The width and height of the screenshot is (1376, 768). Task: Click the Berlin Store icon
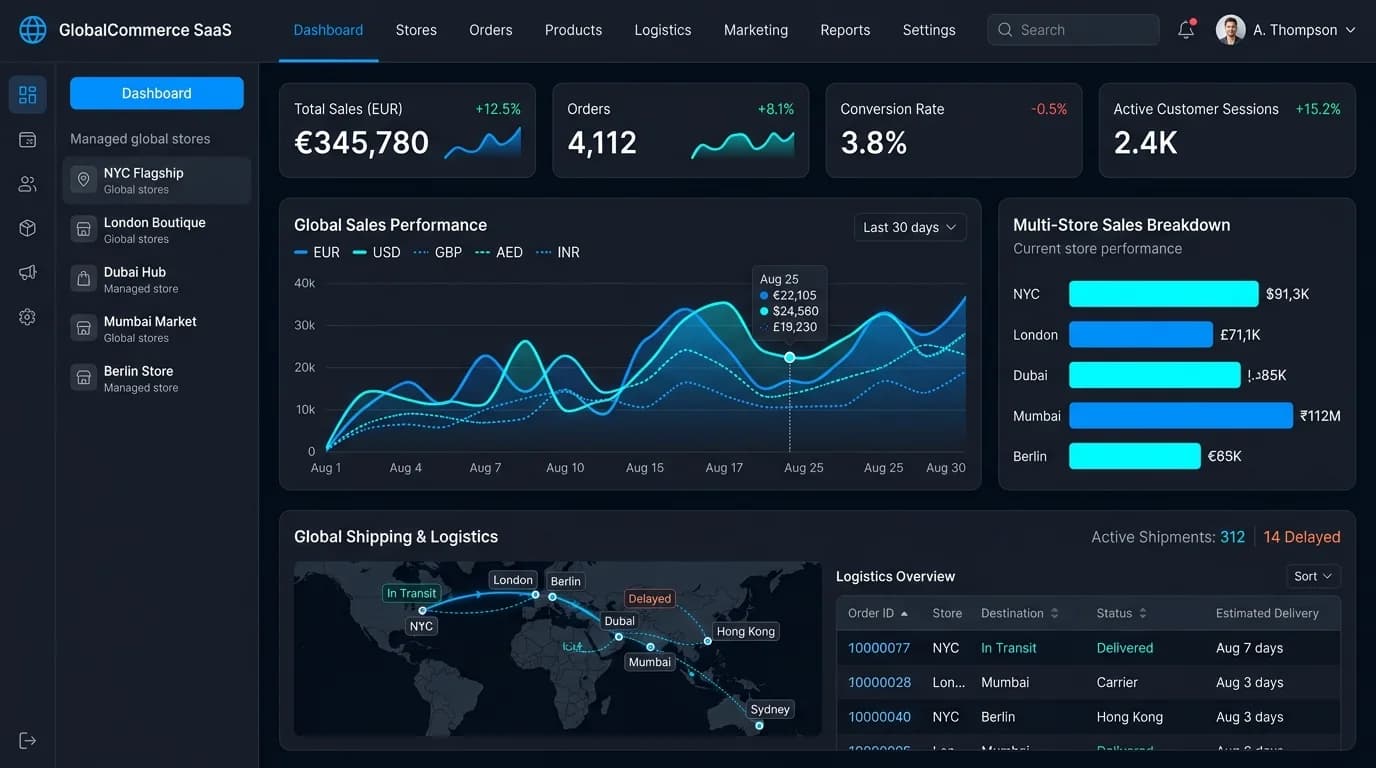[x=84, y=378]
